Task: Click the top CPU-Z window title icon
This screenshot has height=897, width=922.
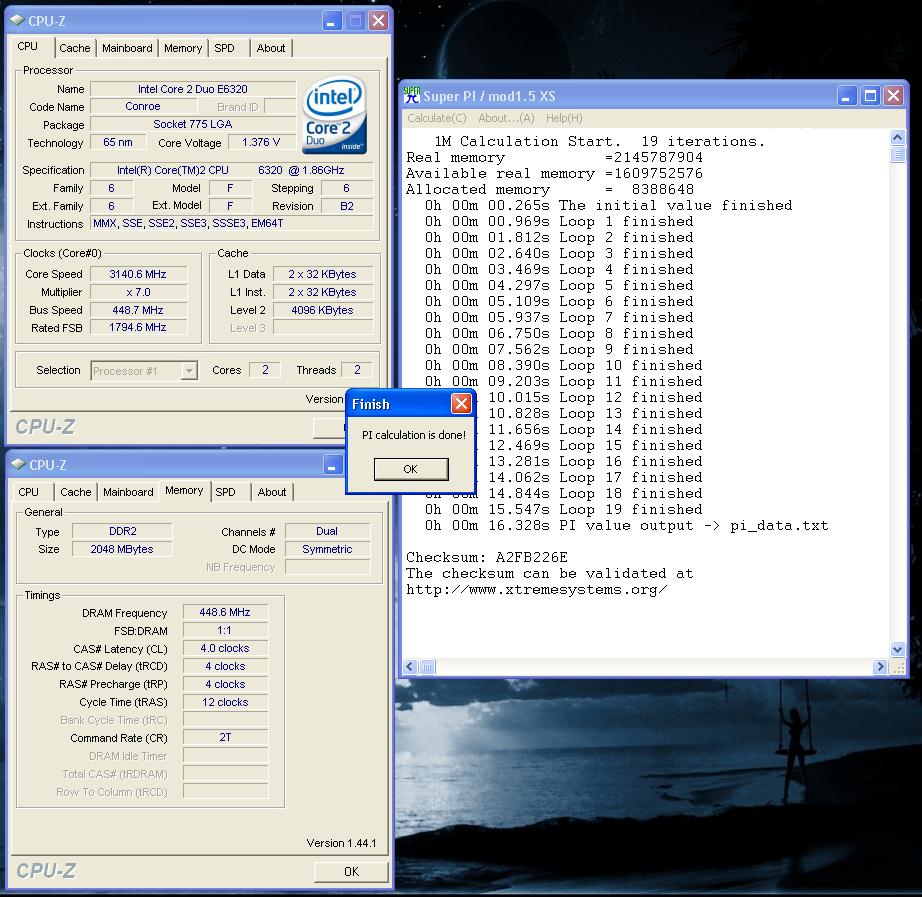Action: click(17, 21)
